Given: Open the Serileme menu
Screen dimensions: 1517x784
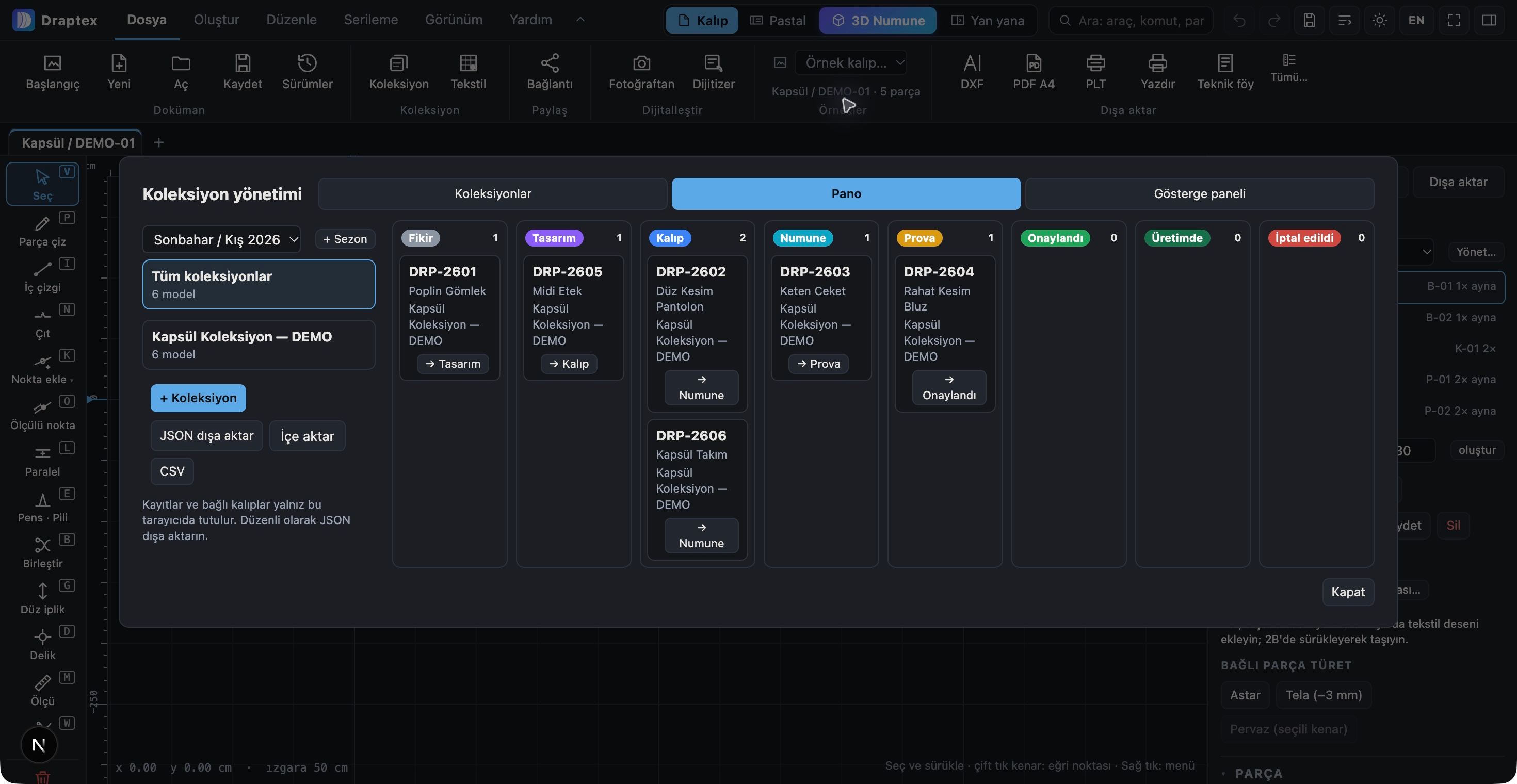Looking at the screenshot, I should 370,20.
